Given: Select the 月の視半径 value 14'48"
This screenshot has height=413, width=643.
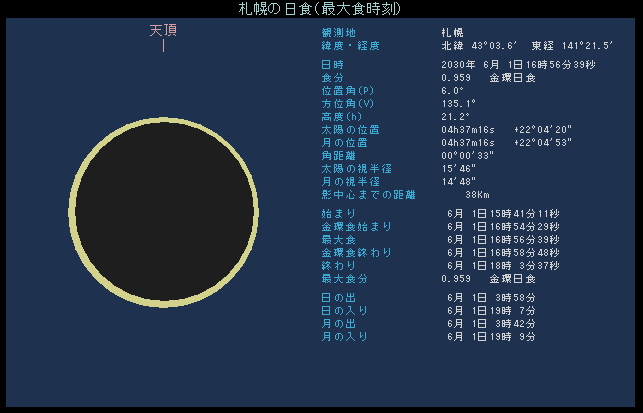Looking at the screenshot, I should 458,182.
